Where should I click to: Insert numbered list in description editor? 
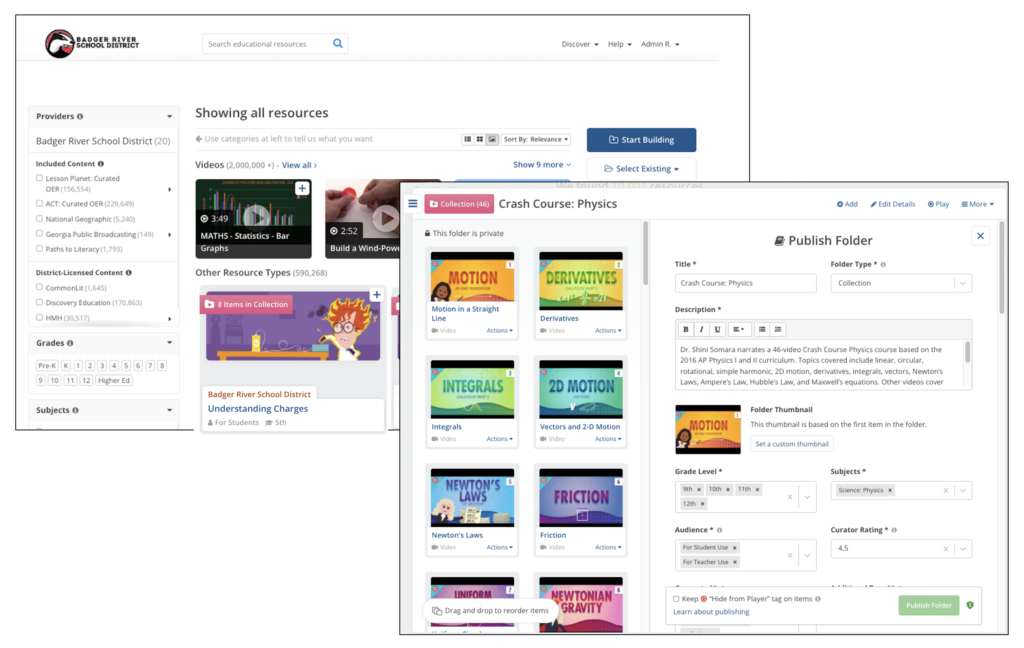778,329
